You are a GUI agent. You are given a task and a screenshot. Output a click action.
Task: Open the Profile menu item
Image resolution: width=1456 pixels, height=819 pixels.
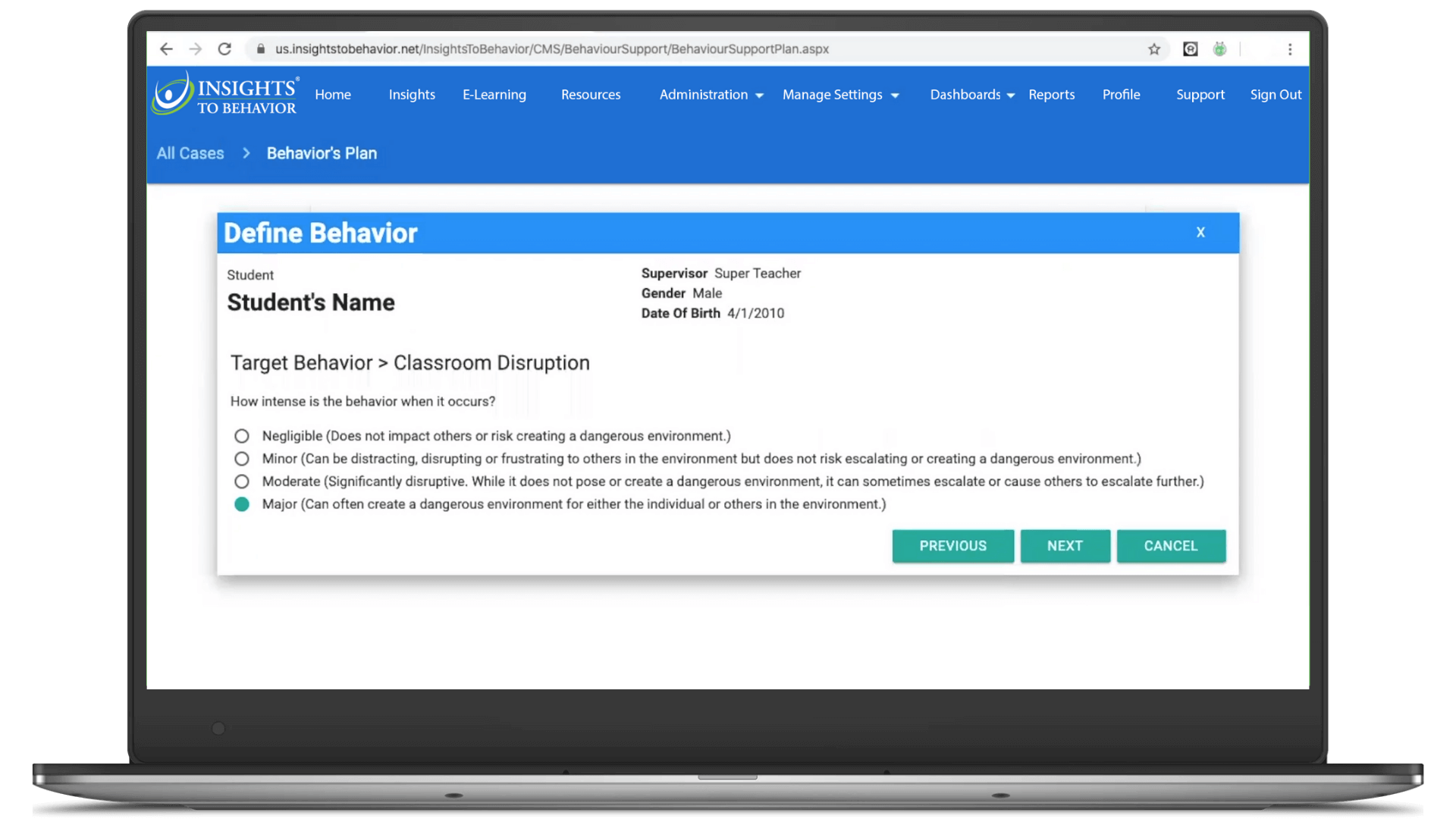click(x=1121, y=95)
